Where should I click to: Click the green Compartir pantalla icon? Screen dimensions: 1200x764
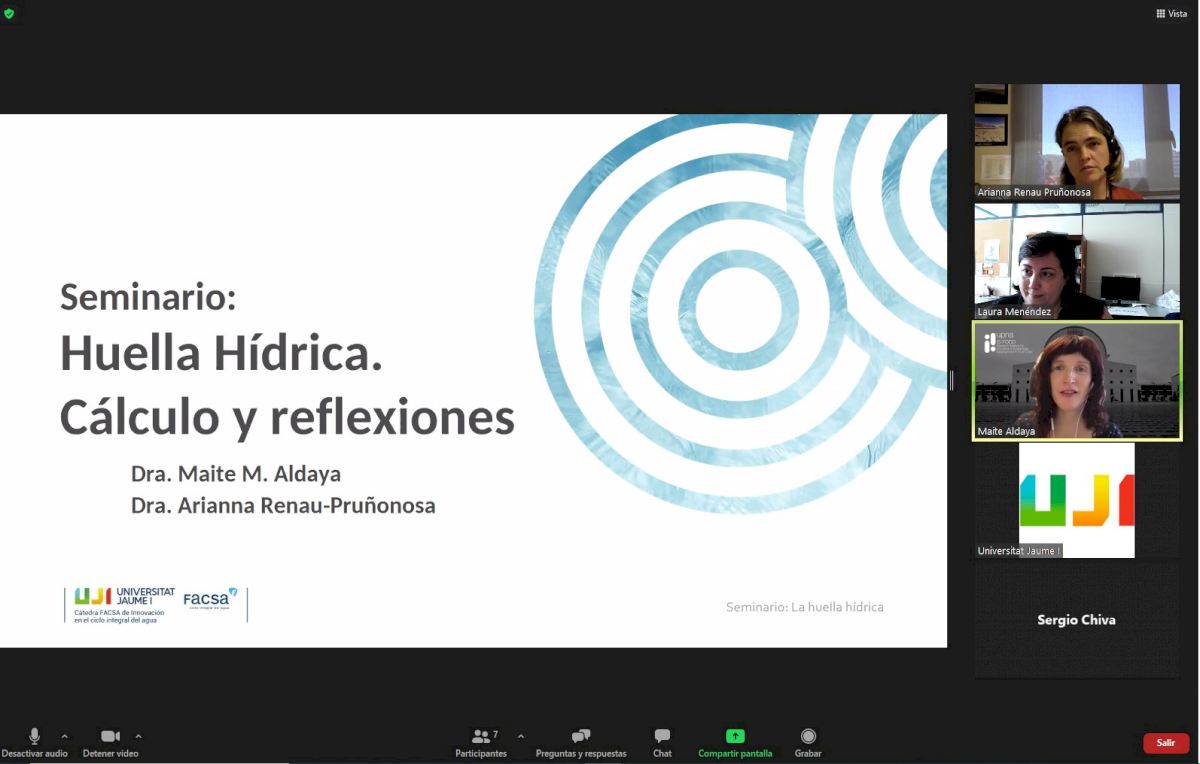[735, 737]
